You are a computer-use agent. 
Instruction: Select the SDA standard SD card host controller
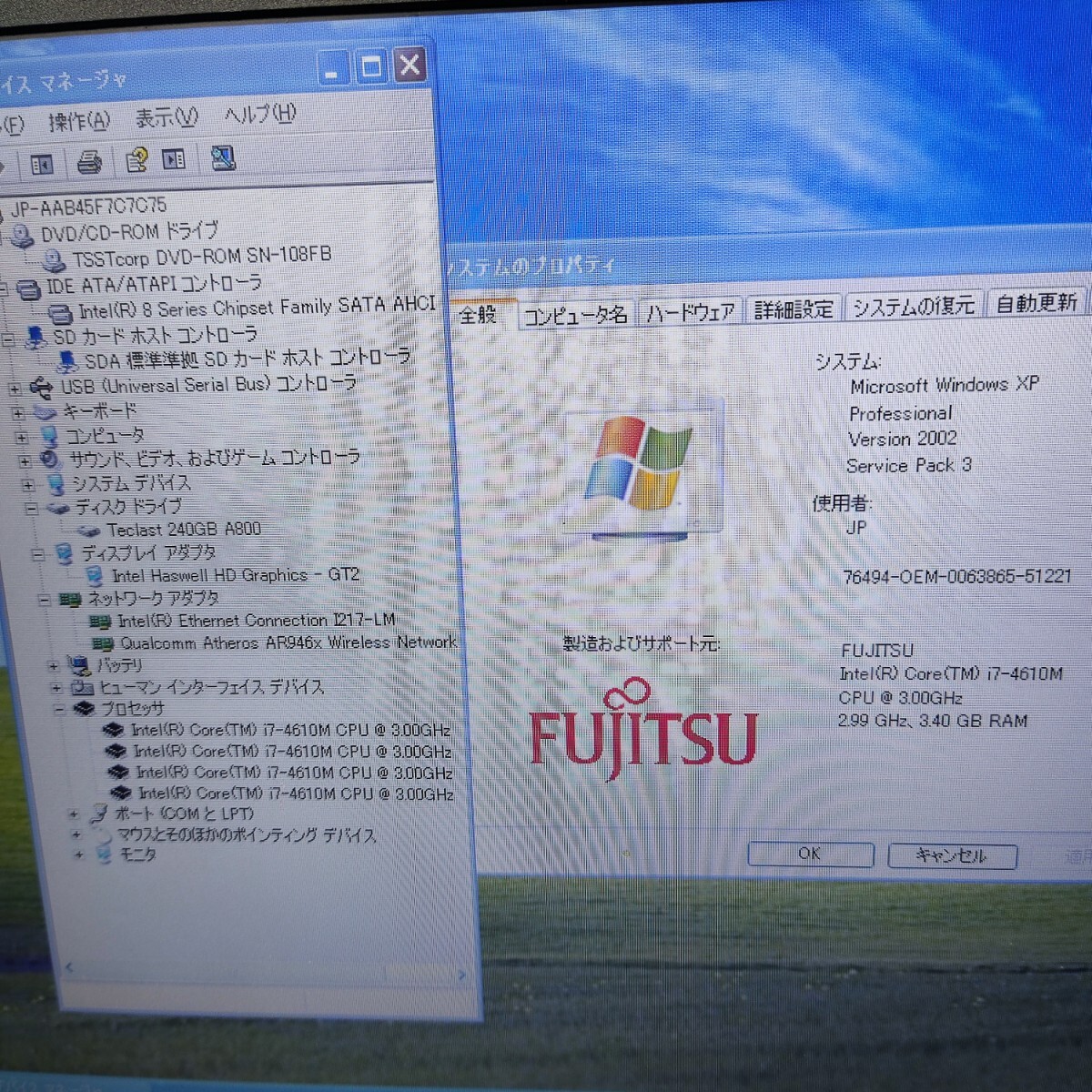tap(247, 359)
